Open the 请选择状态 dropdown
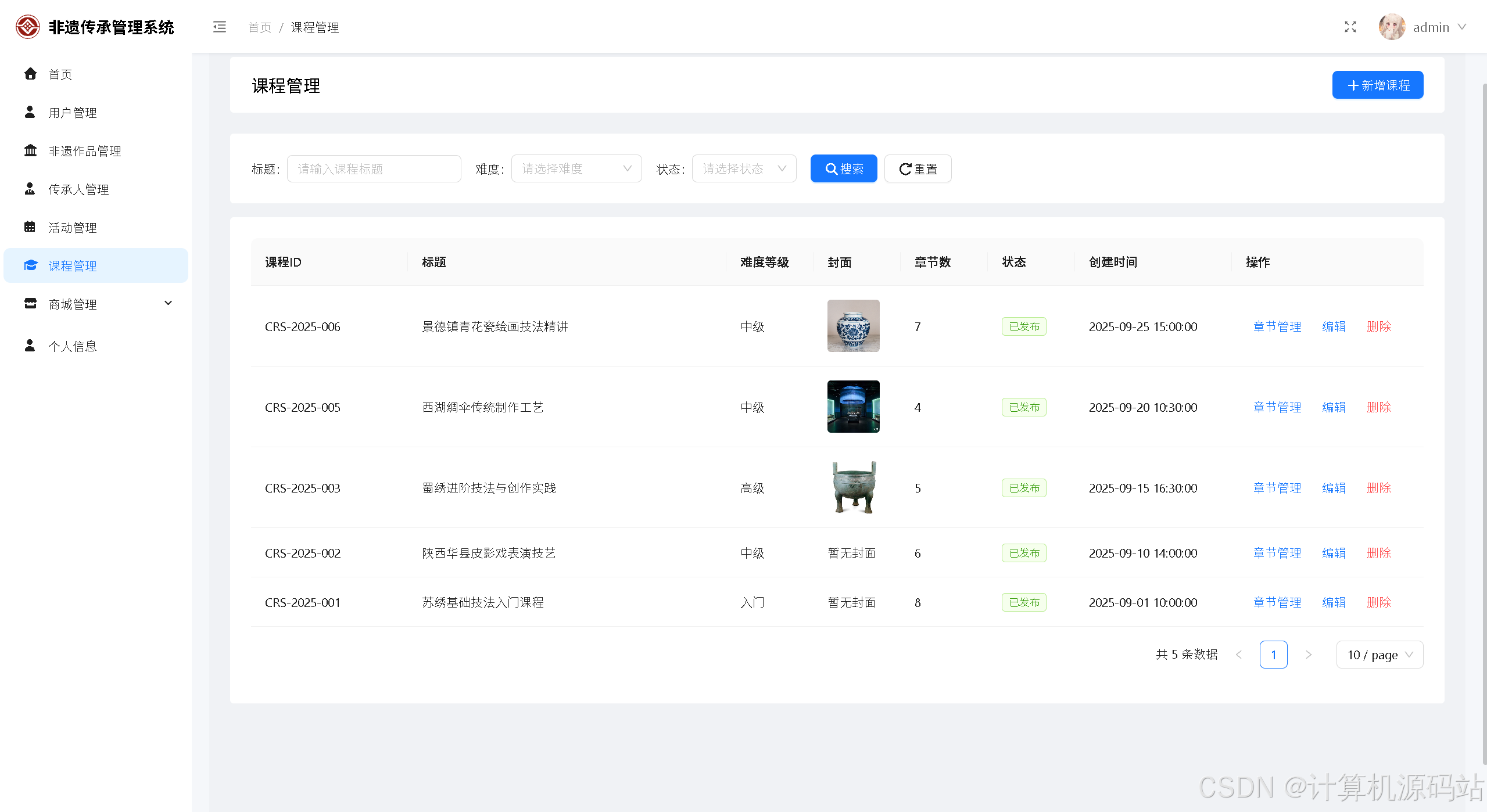Image resolution: width=1487 pixels, height=812 pixels. 743,168
